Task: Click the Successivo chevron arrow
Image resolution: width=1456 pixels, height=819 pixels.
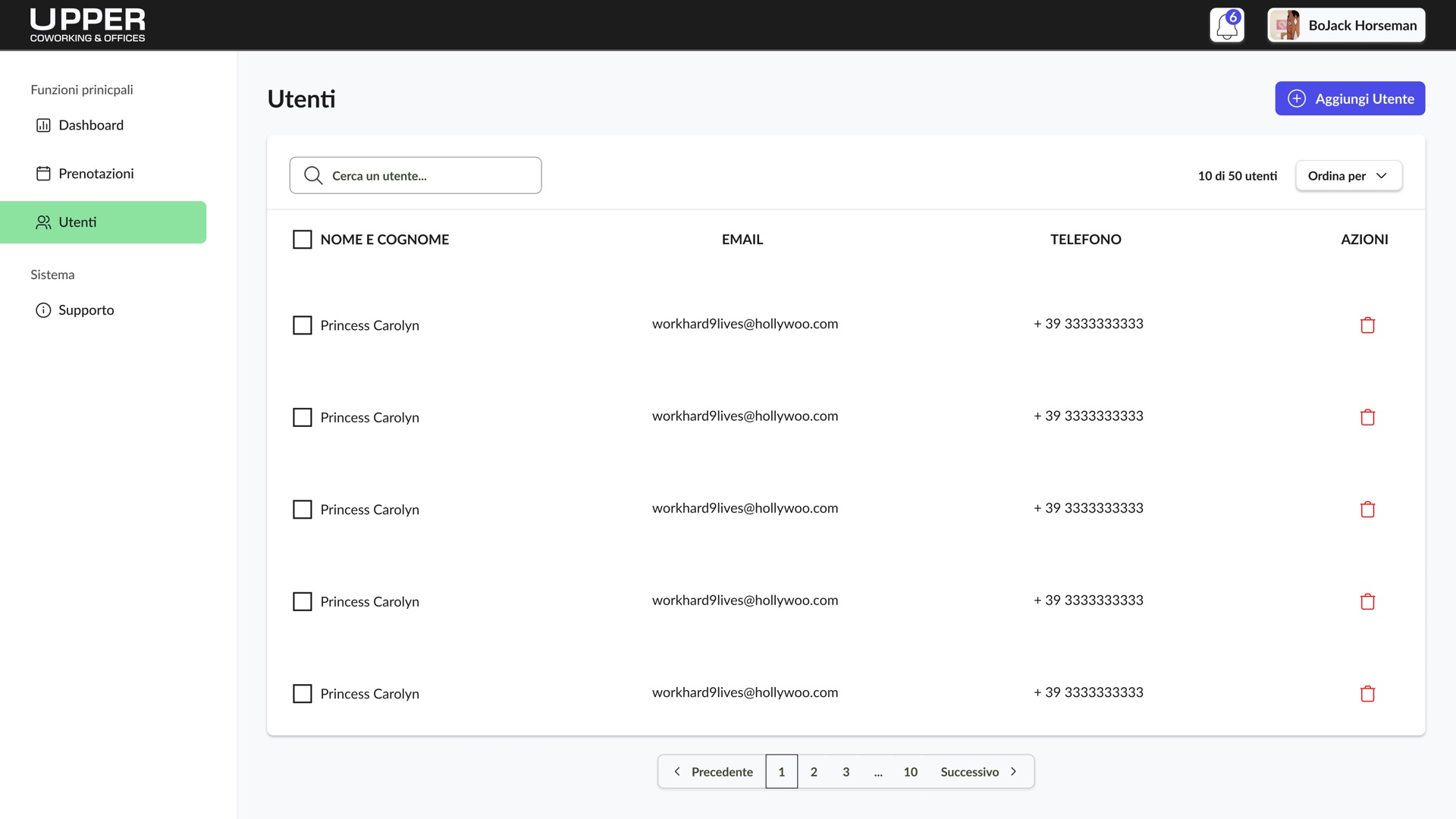Action: [x=1014, y=771]
